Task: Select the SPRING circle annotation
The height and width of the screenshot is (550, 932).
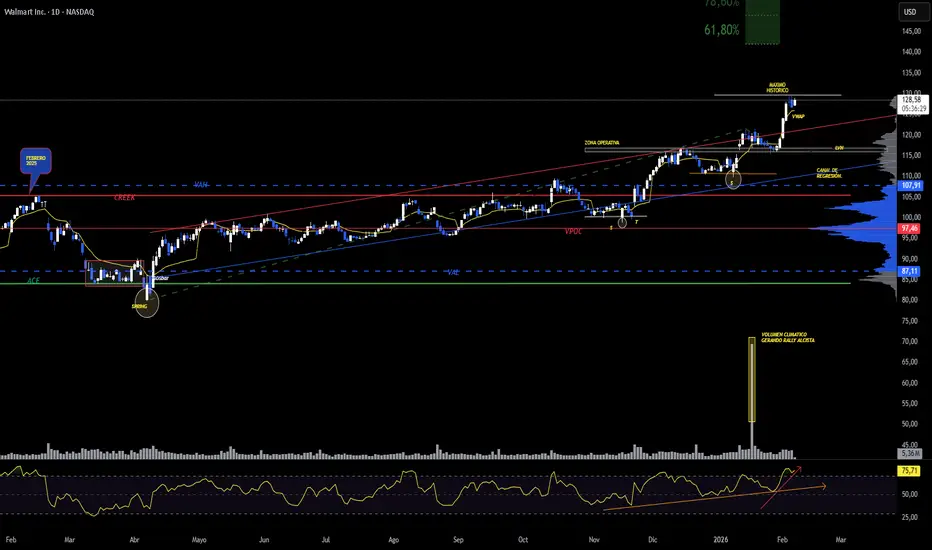Action: tap(147, 303)
